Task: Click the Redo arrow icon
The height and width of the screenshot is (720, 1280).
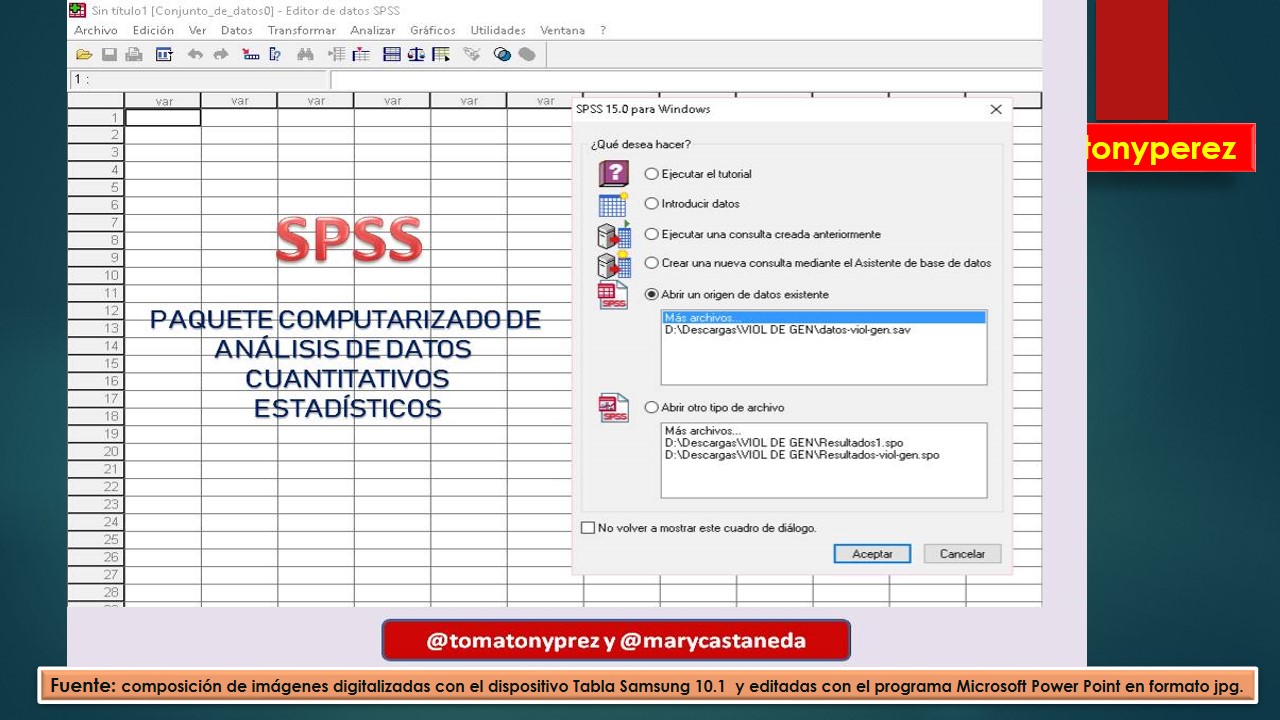Action: [221, 55]
